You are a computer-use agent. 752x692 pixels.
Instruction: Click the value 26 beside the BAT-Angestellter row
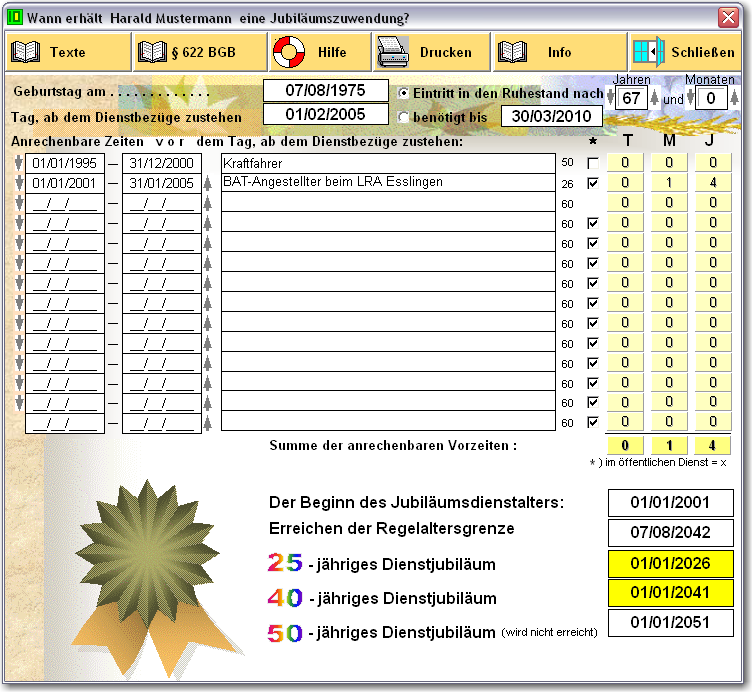[x=567, y=184]
